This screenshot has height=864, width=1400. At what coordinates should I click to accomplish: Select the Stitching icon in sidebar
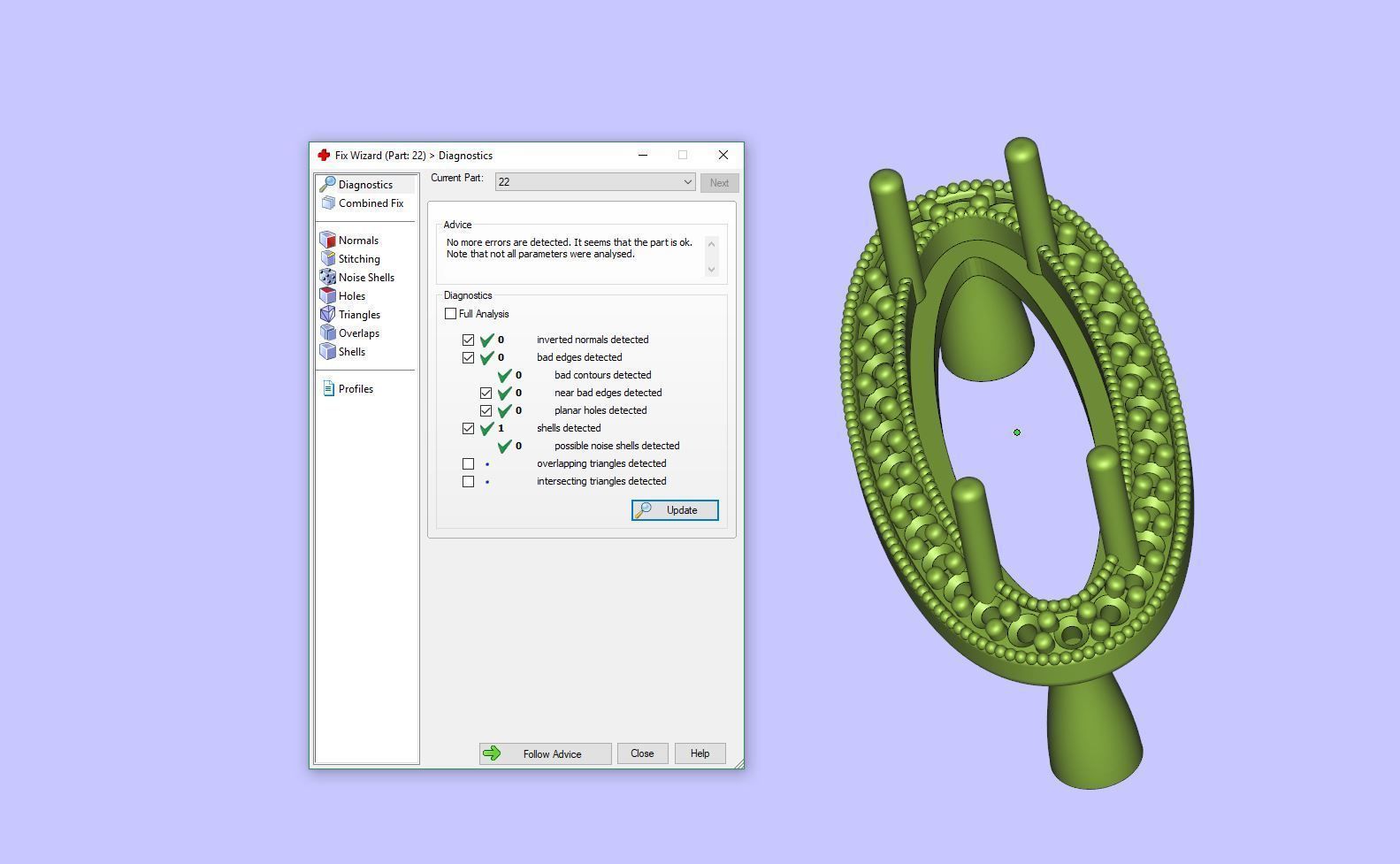(x=328, y=259)
